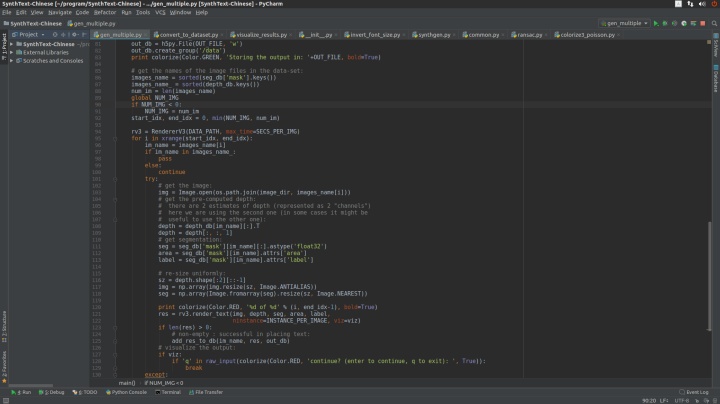Viewport: 720px width, 404px height.
Task: Click tool windows quick access icon bottom-left corner
Action: coord(6,400)
